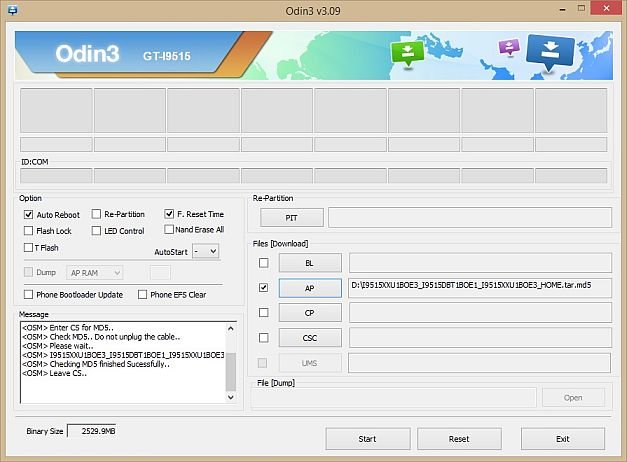The width and height of the screenshot is (627, 462).
Task: Enable Phone EFS Clear checkbox
Action: 142,294
